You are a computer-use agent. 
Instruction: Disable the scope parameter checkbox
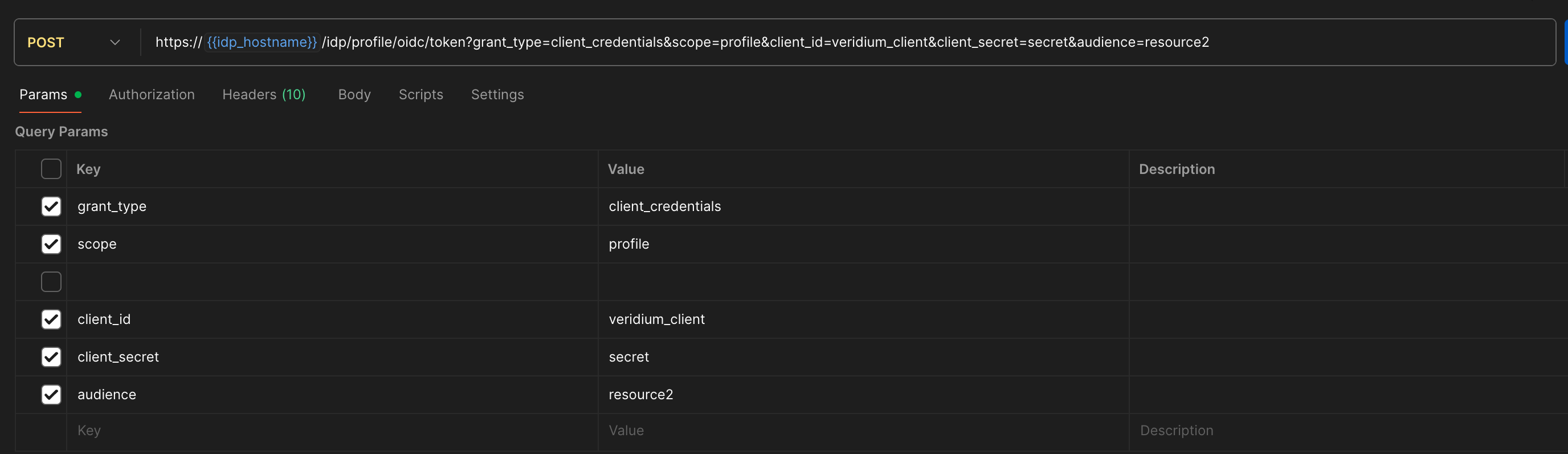51,244
